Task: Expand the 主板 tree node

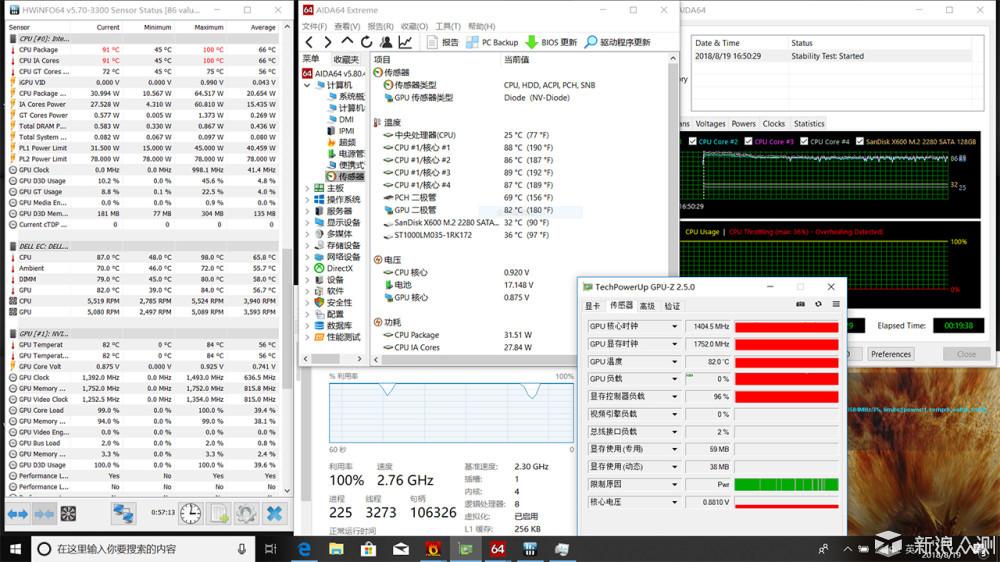Action: pos(307,188)
